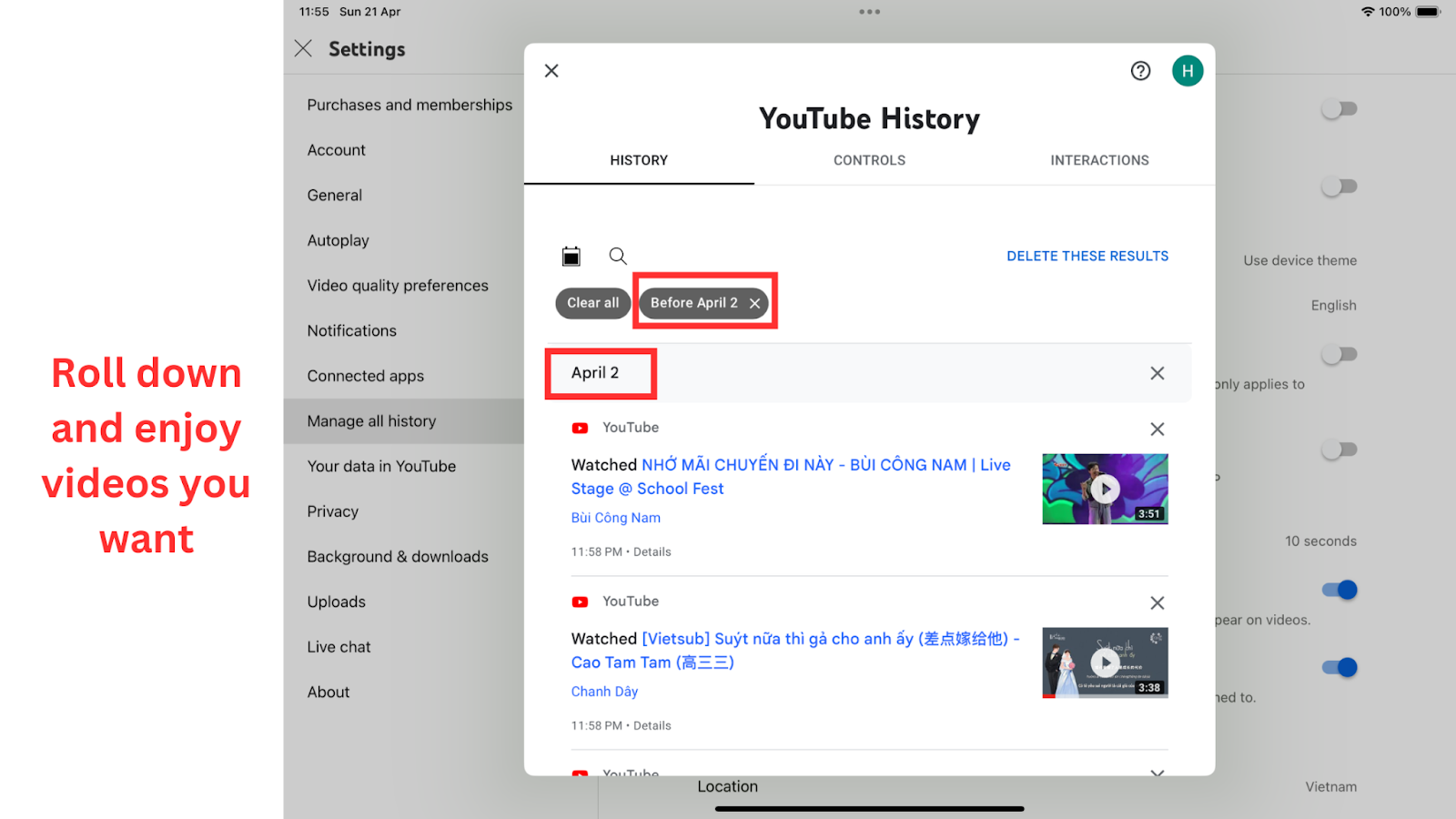The image size is (1456, 819).
Task: Switch to the CONTROLS tab
Action: [869, 160]
